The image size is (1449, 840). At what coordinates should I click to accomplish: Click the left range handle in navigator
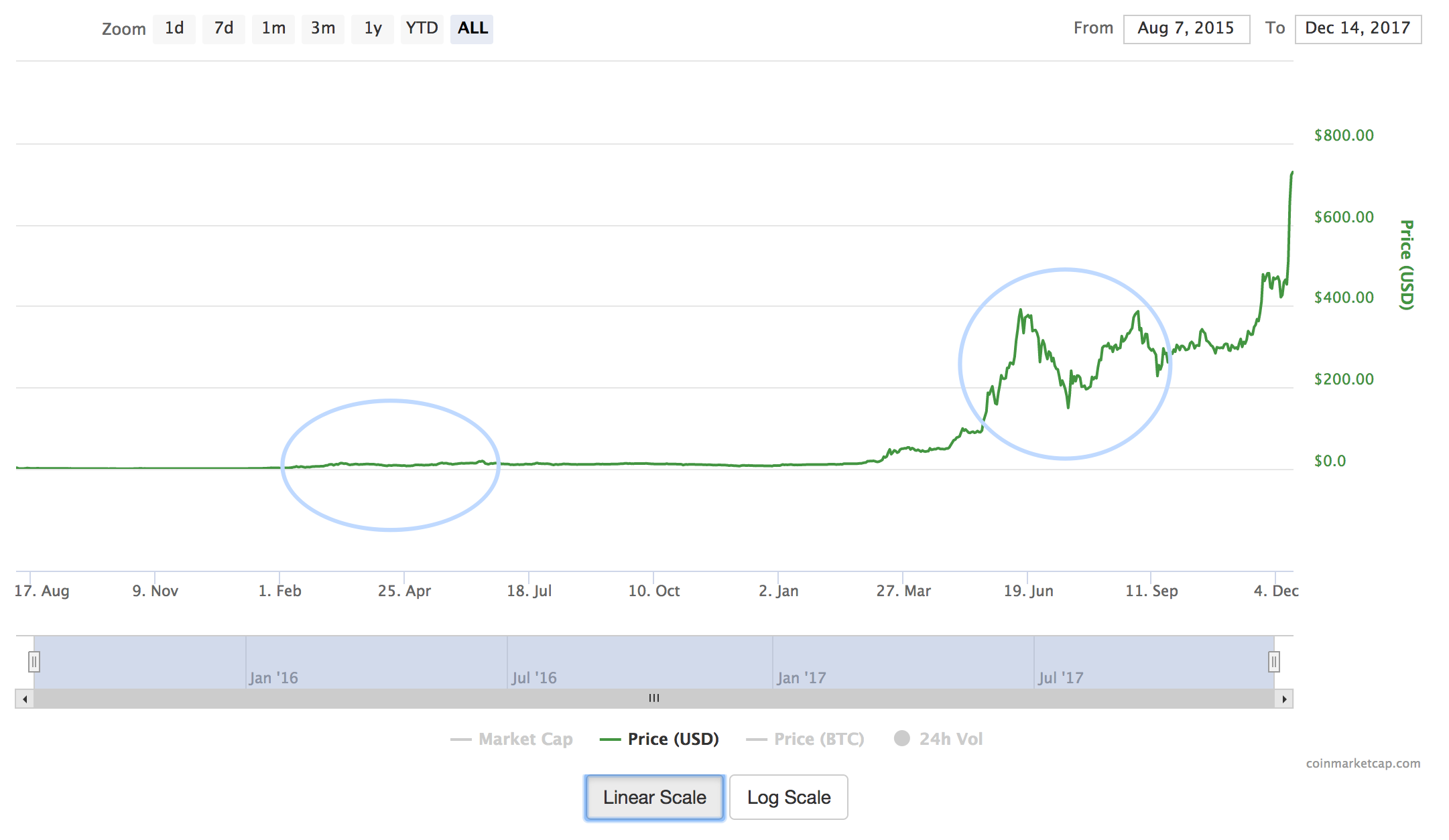coord(34,662)
